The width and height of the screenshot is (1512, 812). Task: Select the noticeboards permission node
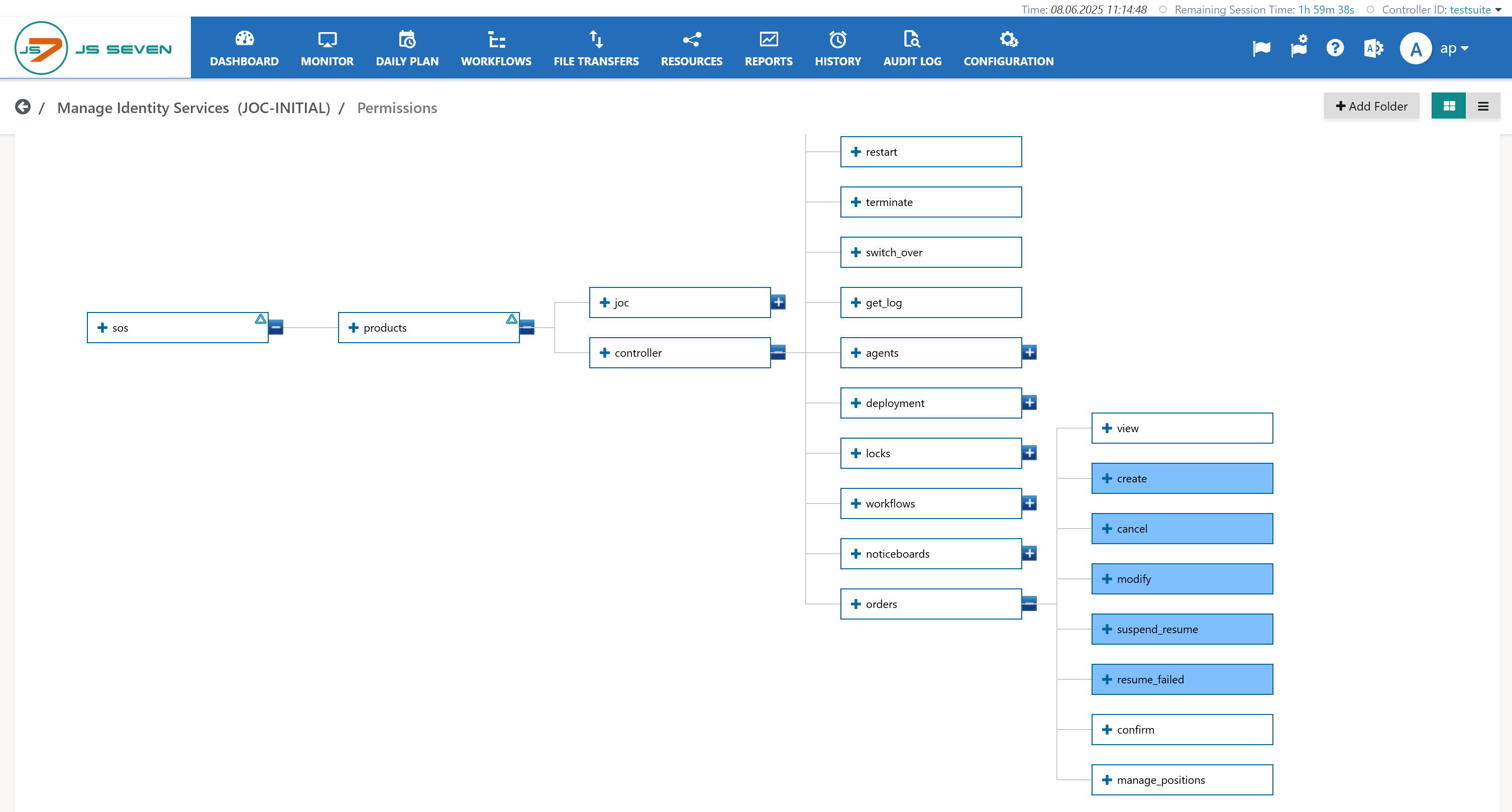[x=931, y=554]
